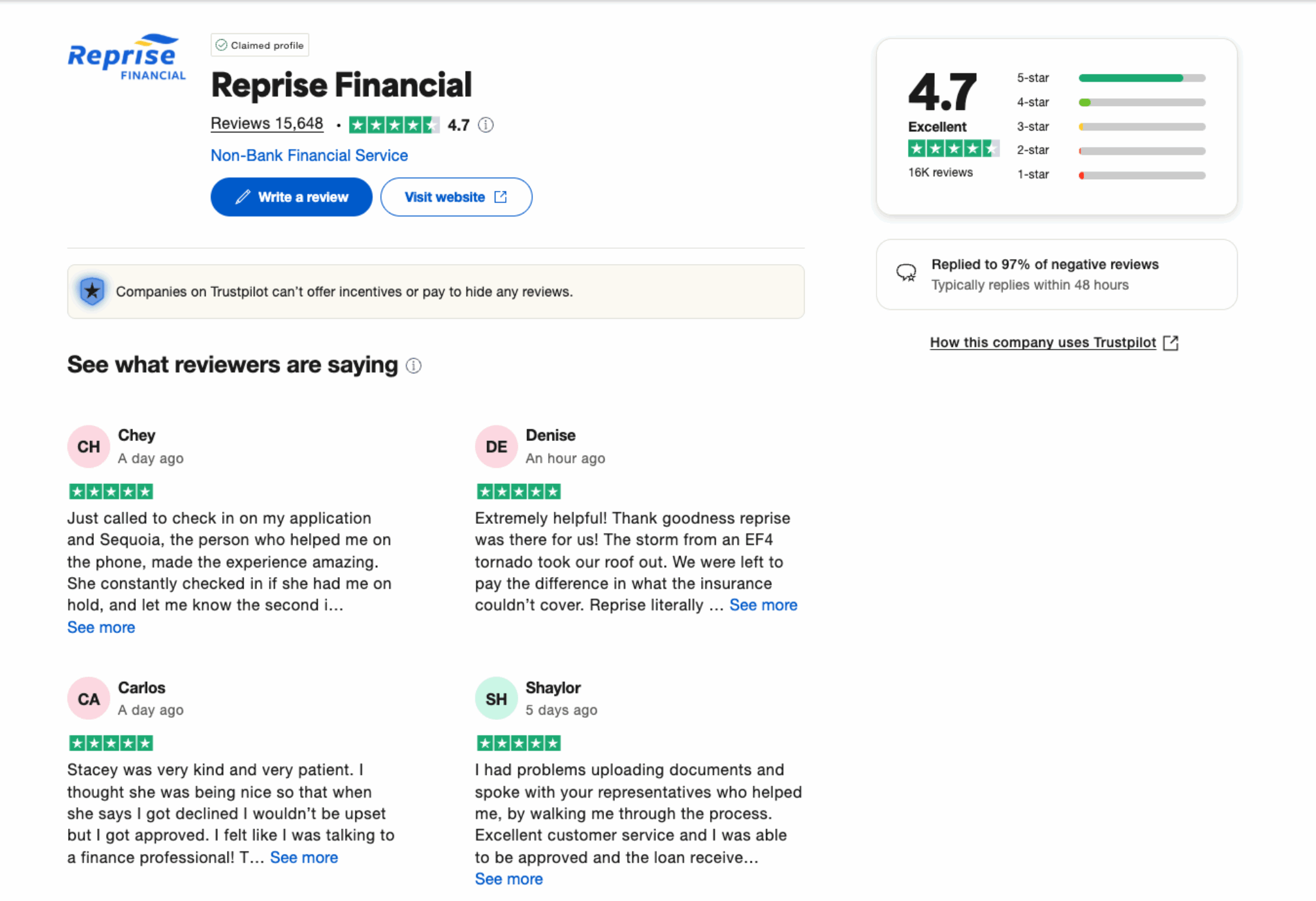The image size is (1316, 901).
Task: Click the external link icon on Visit website
Action: 501,197
